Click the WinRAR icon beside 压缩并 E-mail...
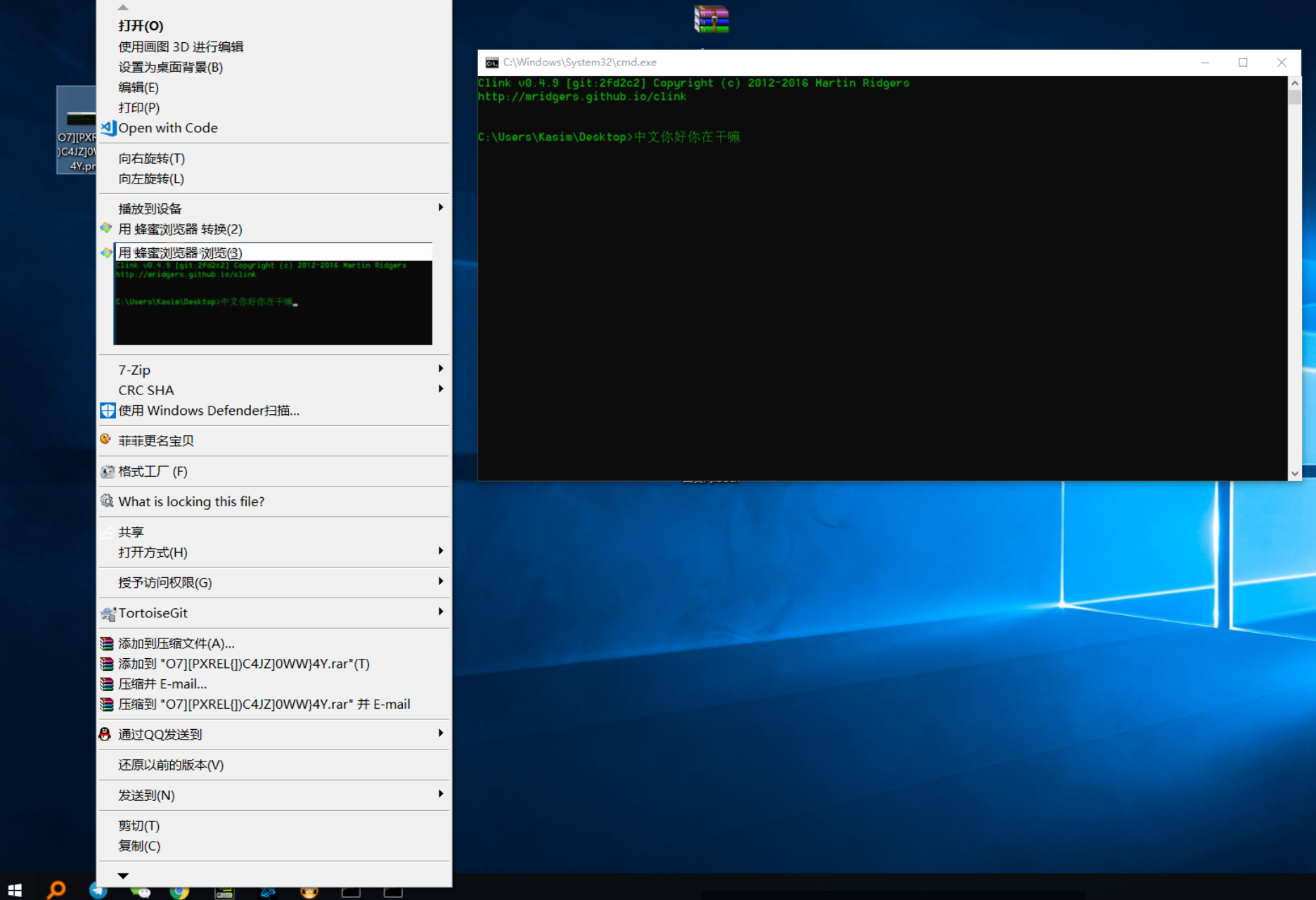 (x=107, y=684)
